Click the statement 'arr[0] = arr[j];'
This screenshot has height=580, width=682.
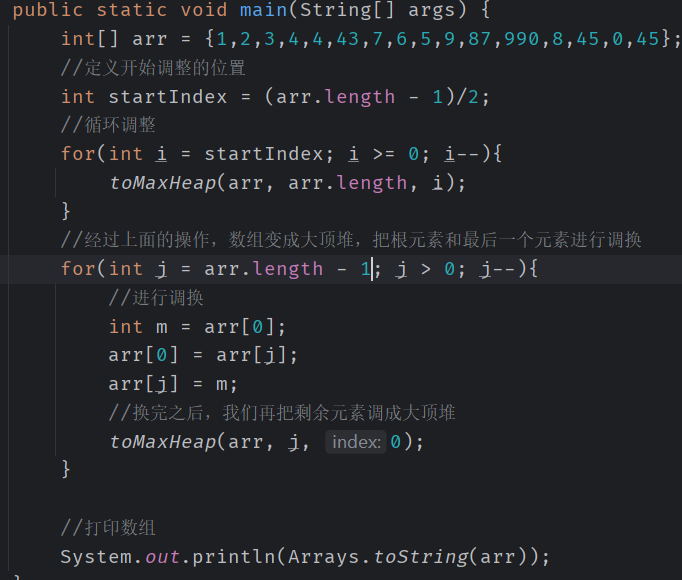(203, 355)
